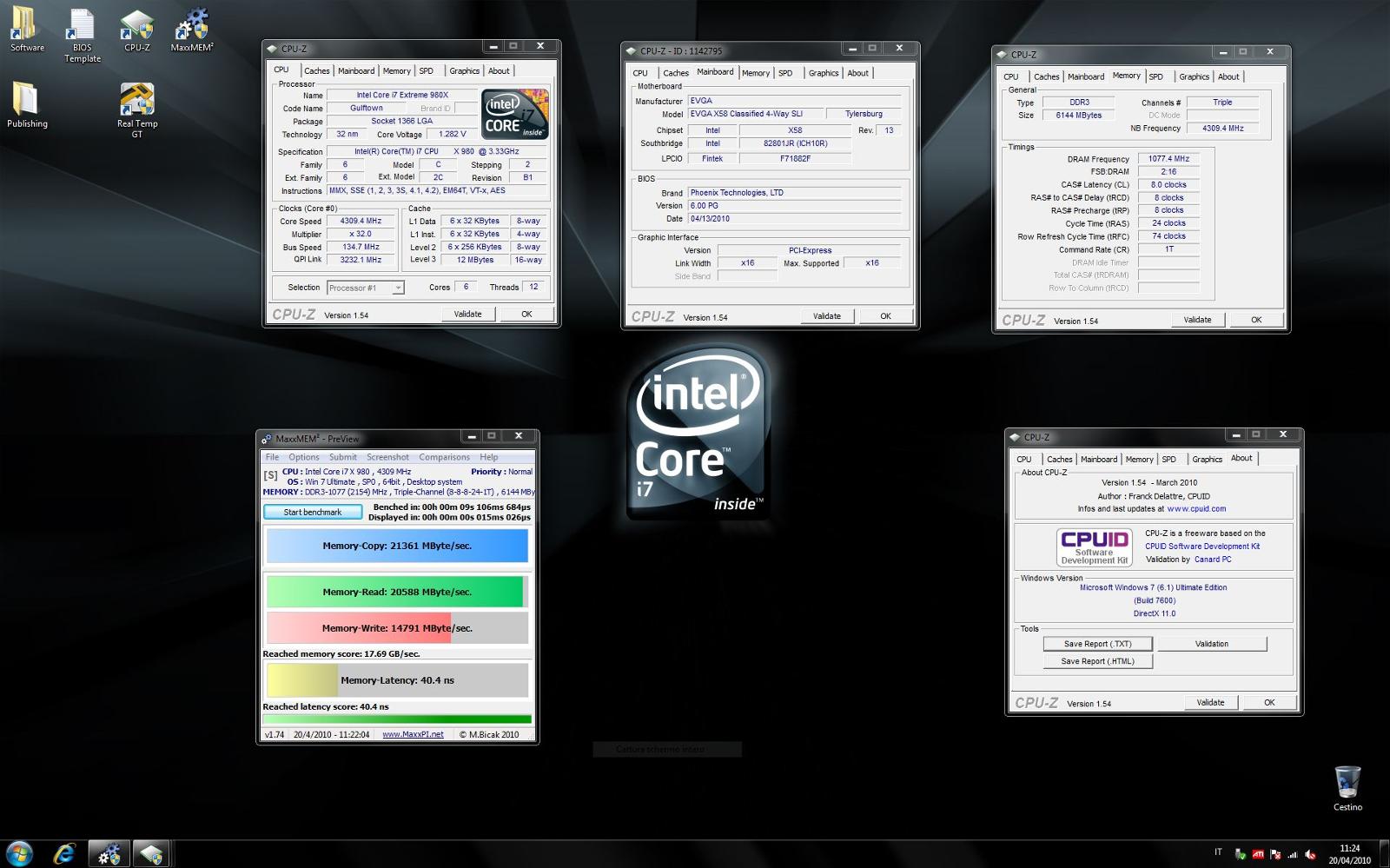Click the Intel Core i7 logo in CPU tab
Viewport: 1390px width, 868px height.
[x=514, y=114]
